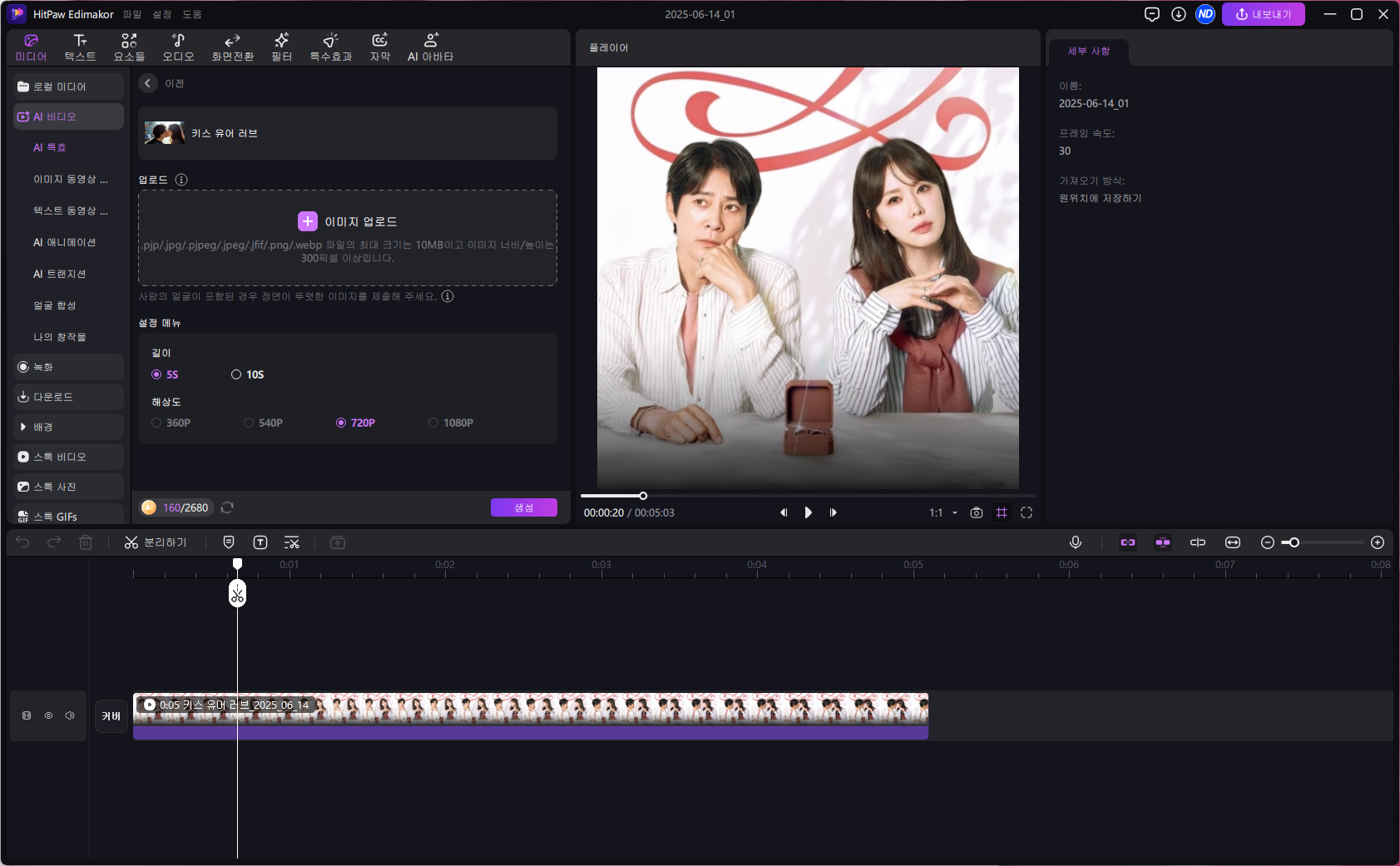Click the info icon after face image notice

(448, 296)
